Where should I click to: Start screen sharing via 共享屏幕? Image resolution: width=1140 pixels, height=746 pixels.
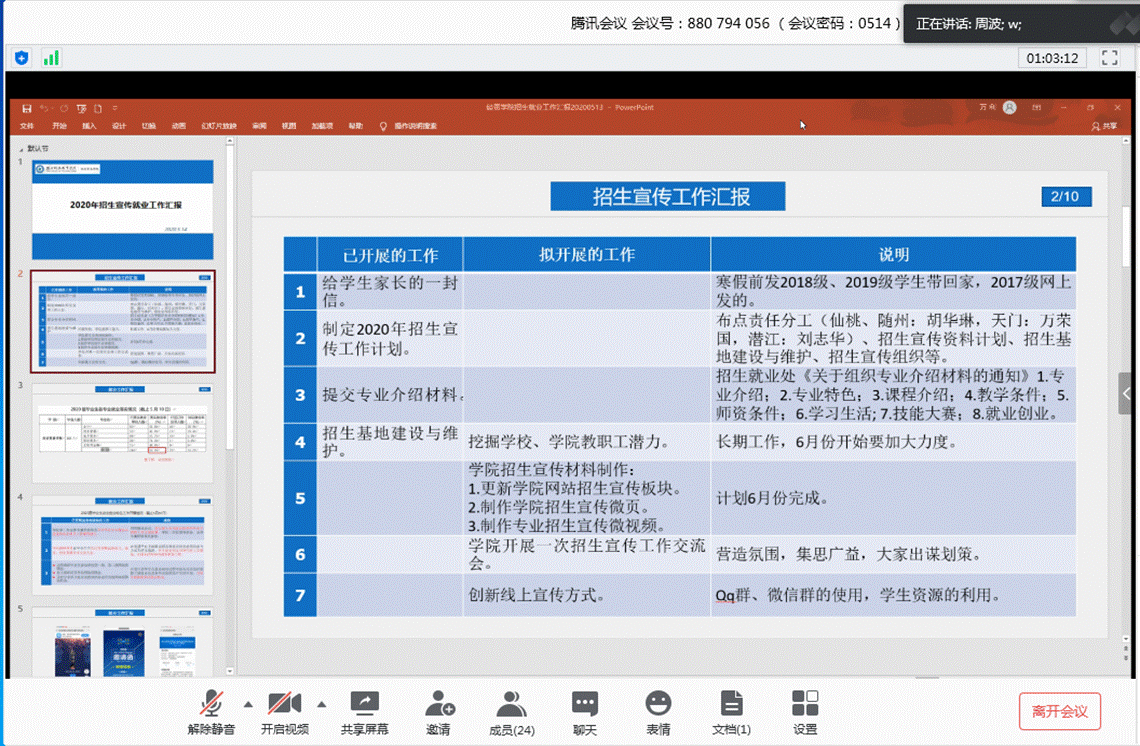coord(364,712)
